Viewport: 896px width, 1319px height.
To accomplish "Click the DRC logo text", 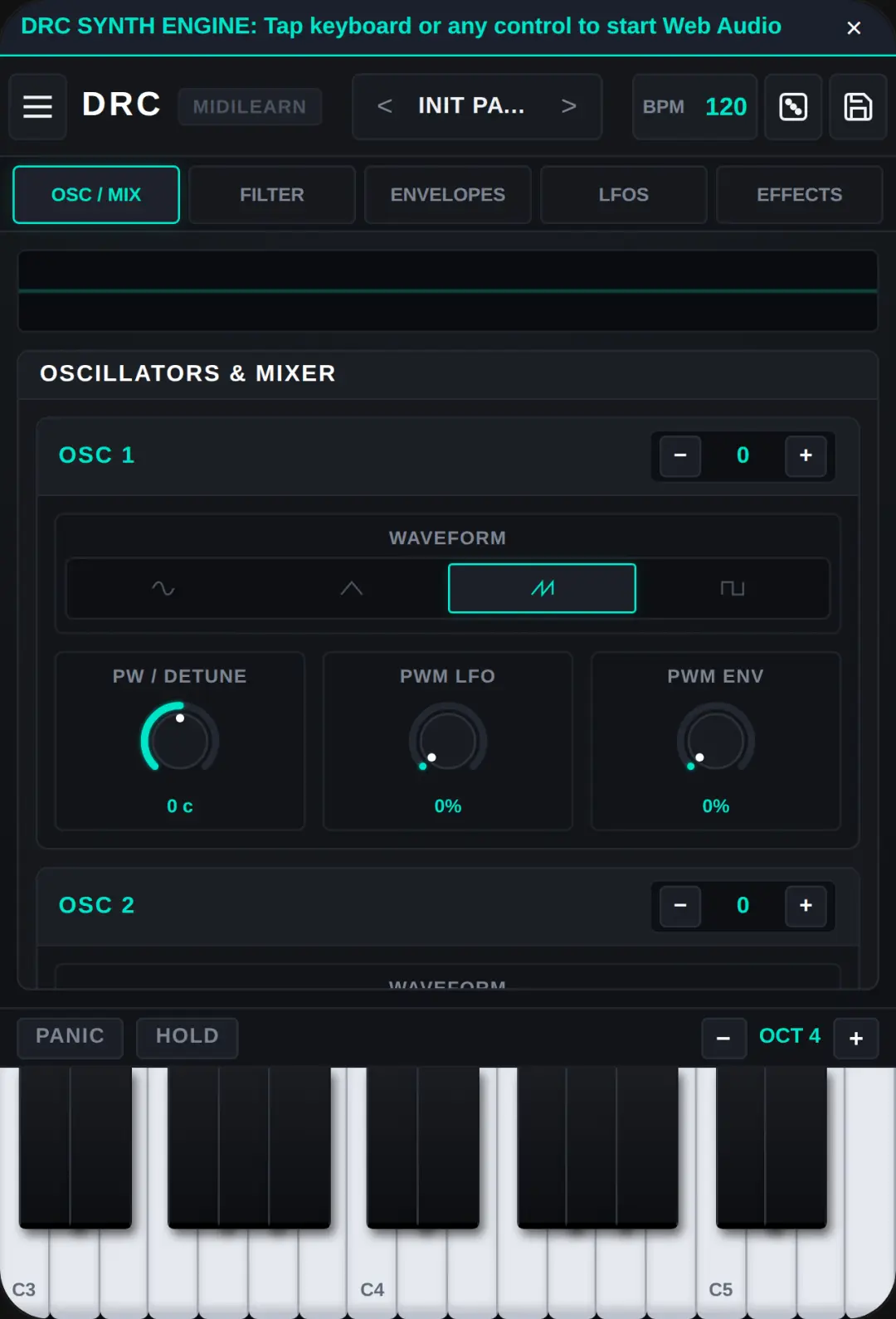I will click(x=122, y=105).
